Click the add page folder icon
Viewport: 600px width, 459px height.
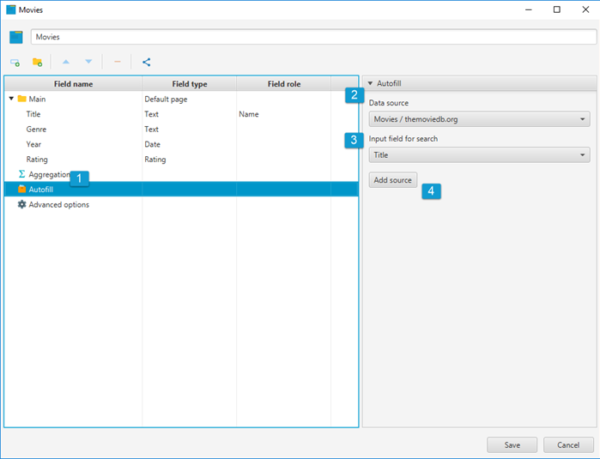coord(37,62)
